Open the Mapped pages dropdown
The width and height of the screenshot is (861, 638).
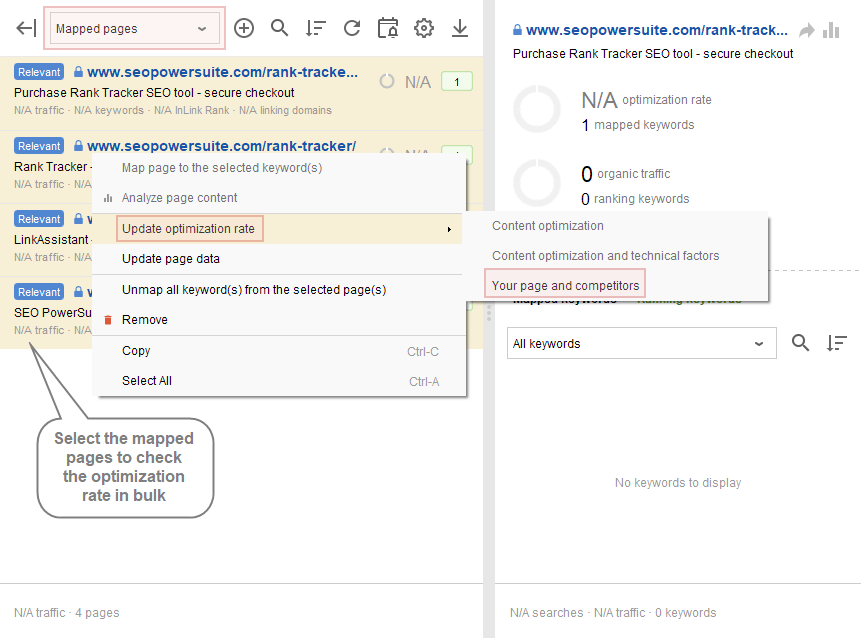pyautogui.click(x=134, y=29)
